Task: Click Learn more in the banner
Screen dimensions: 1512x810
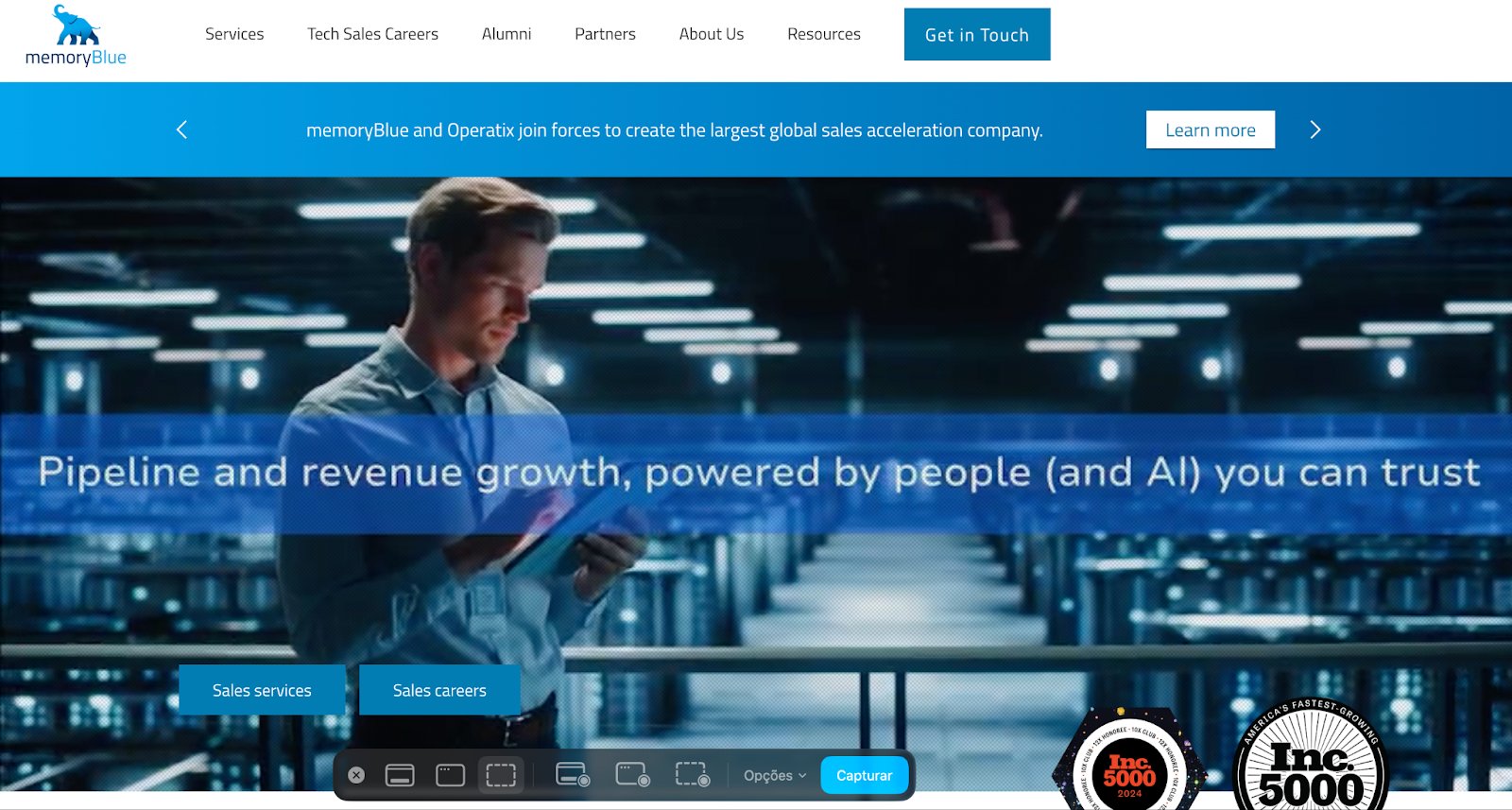Action: [1210, 130]
